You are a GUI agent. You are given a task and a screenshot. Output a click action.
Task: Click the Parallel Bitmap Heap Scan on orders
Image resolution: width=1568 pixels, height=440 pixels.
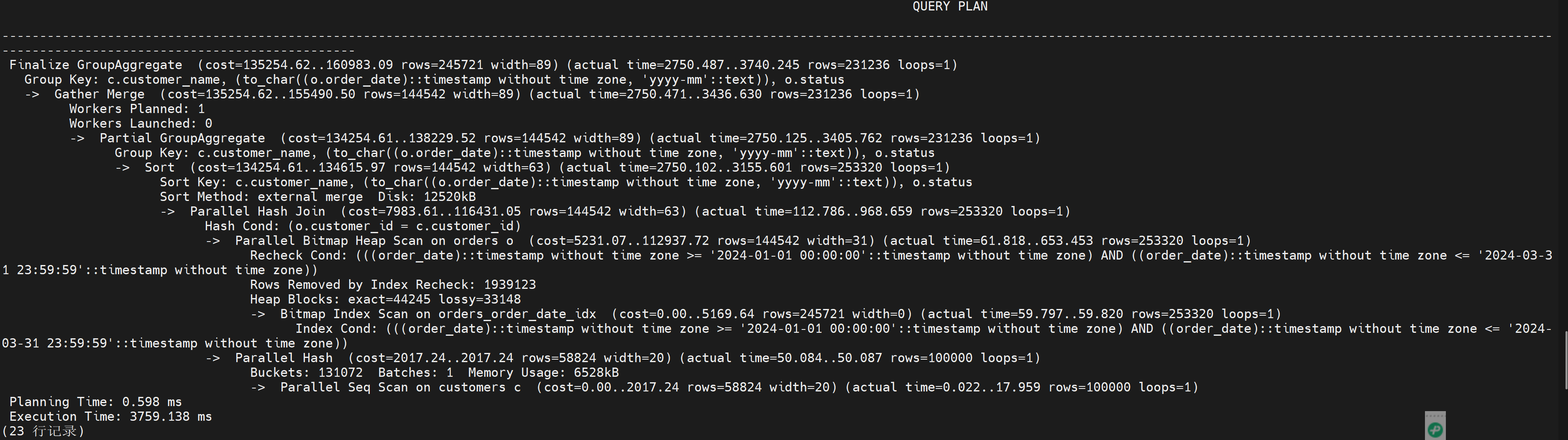[374, 241]
